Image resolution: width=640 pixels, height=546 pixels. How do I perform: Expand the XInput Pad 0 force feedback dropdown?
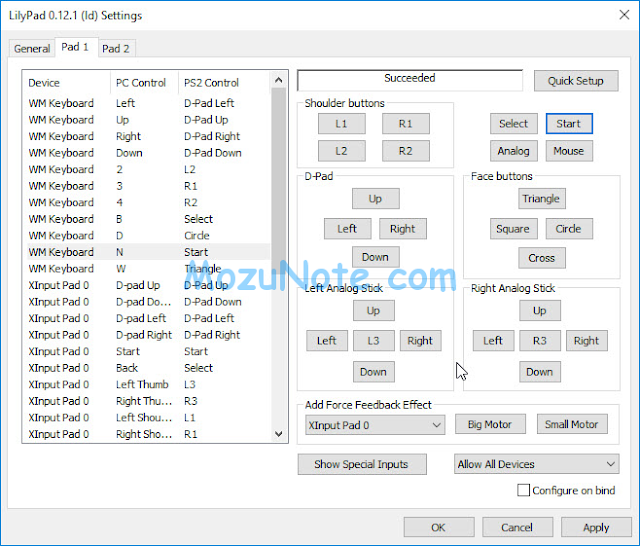[375, 425]
